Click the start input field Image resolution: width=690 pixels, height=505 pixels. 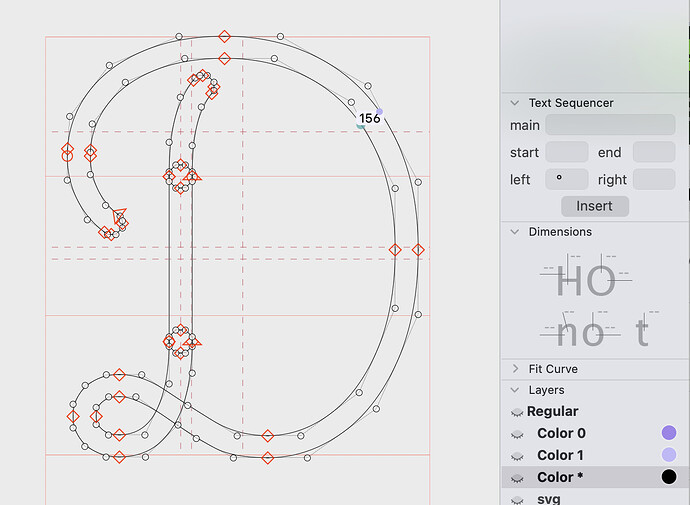tap(566, 153)
